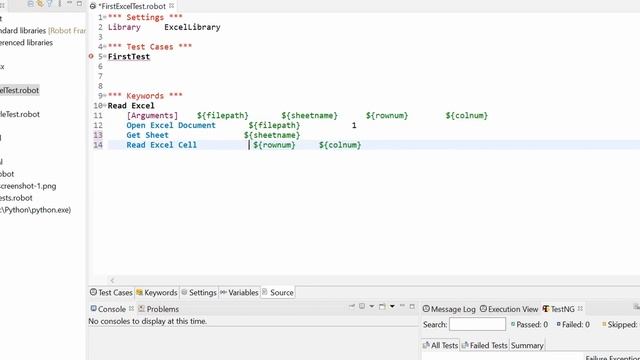Viewport: 640px width, 360px height.
Task: Switch to the Variables editor tab
Action: 239,292
